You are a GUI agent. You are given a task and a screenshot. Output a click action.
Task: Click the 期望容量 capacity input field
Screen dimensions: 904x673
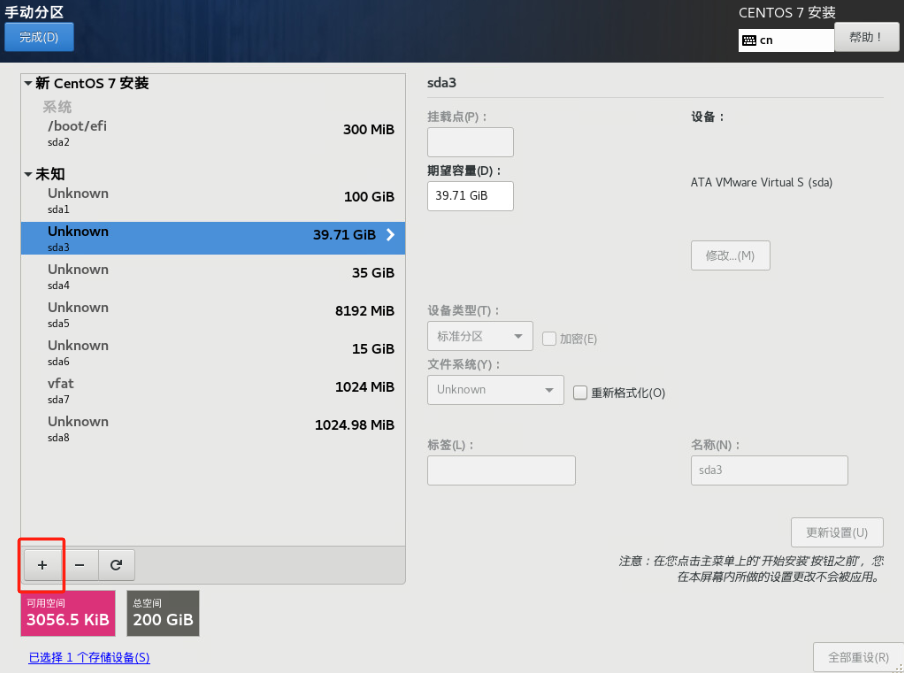(x=470, y=196)
